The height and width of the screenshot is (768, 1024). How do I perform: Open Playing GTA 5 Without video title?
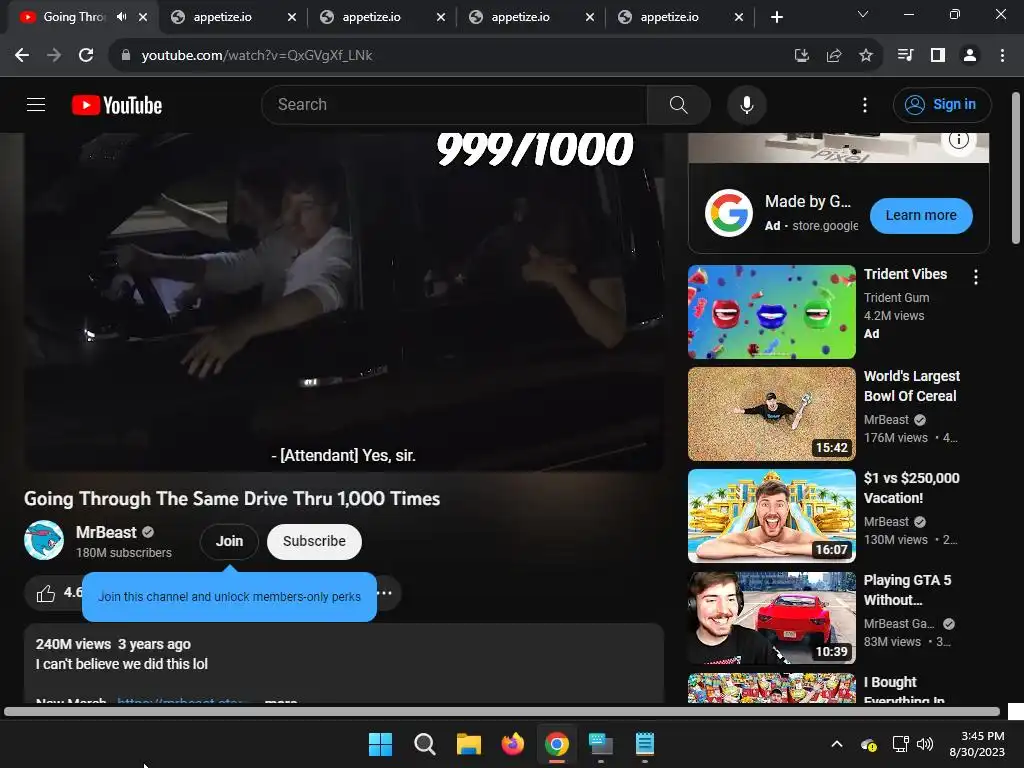coord(907,590)
